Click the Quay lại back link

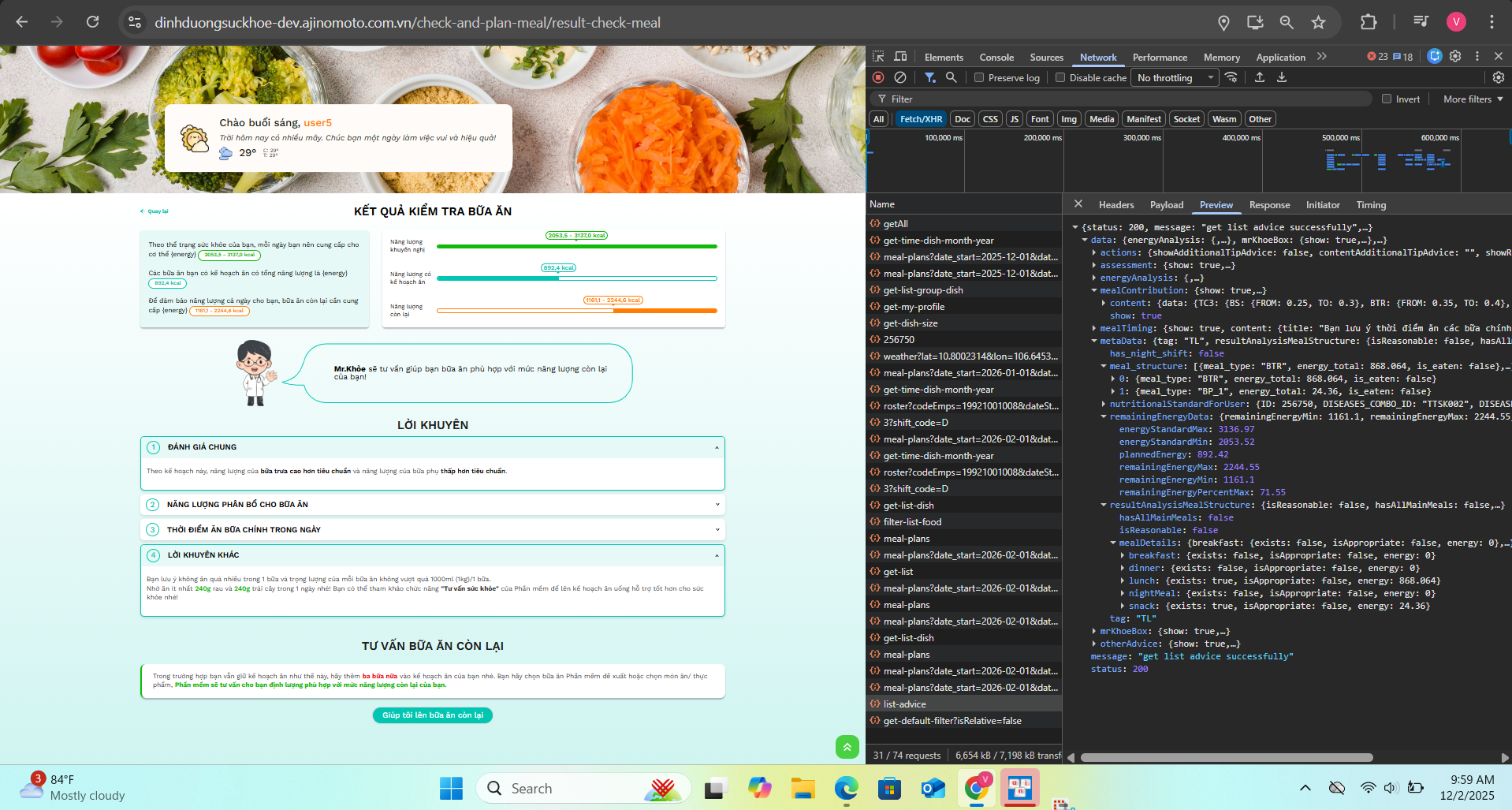[155, 211]
